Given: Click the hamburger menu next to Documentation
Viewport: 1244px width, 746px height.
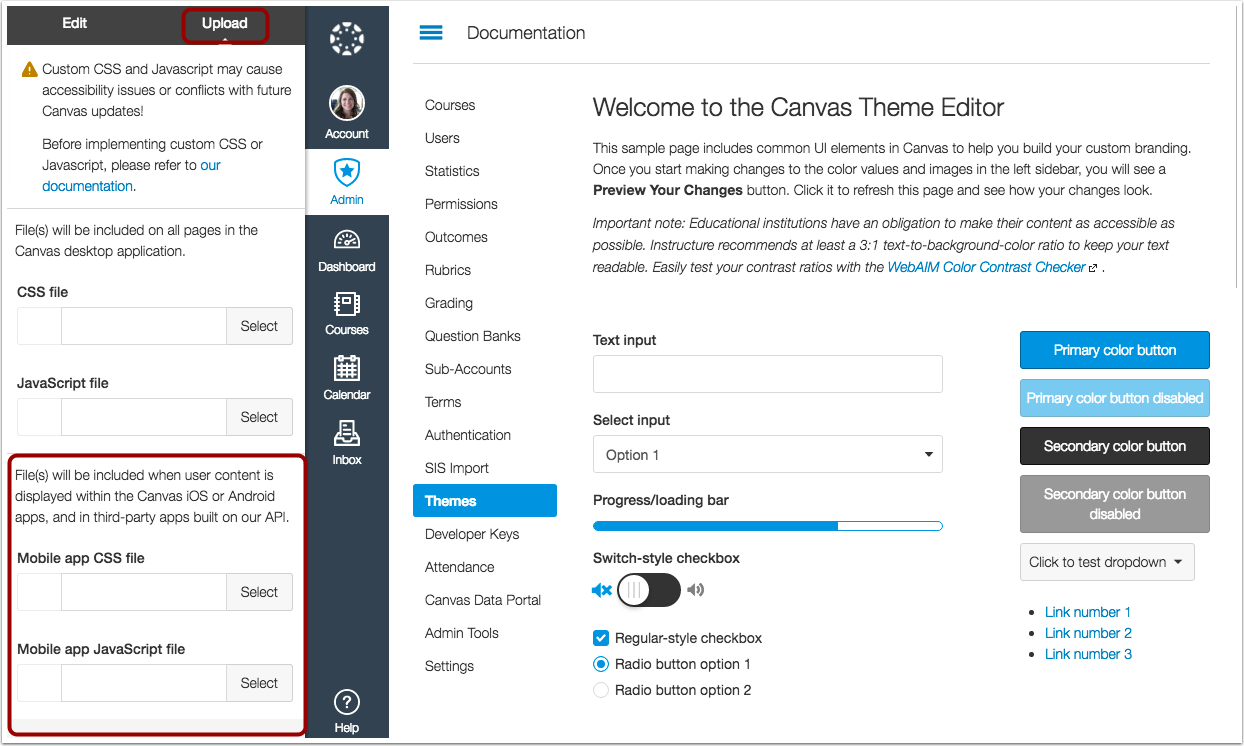Looking at the screenshot, I should click(430, 31).
